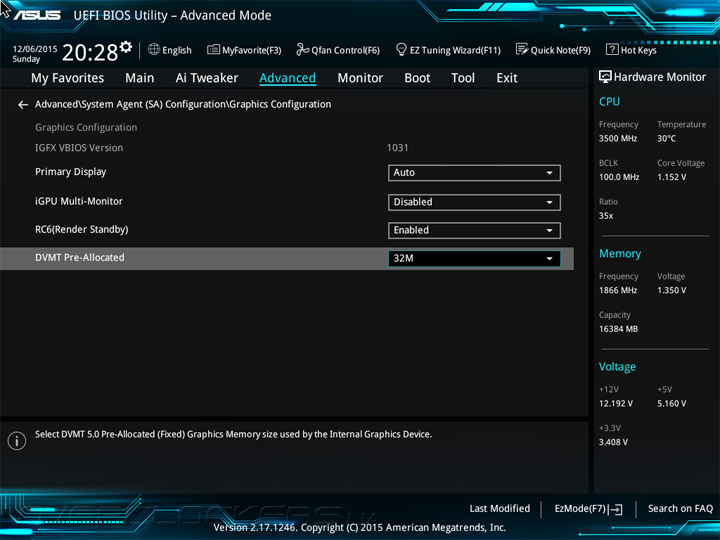This screenshot has height=540, width=720.
Task: Click the Memory section heading
Action: coord(620,253)
